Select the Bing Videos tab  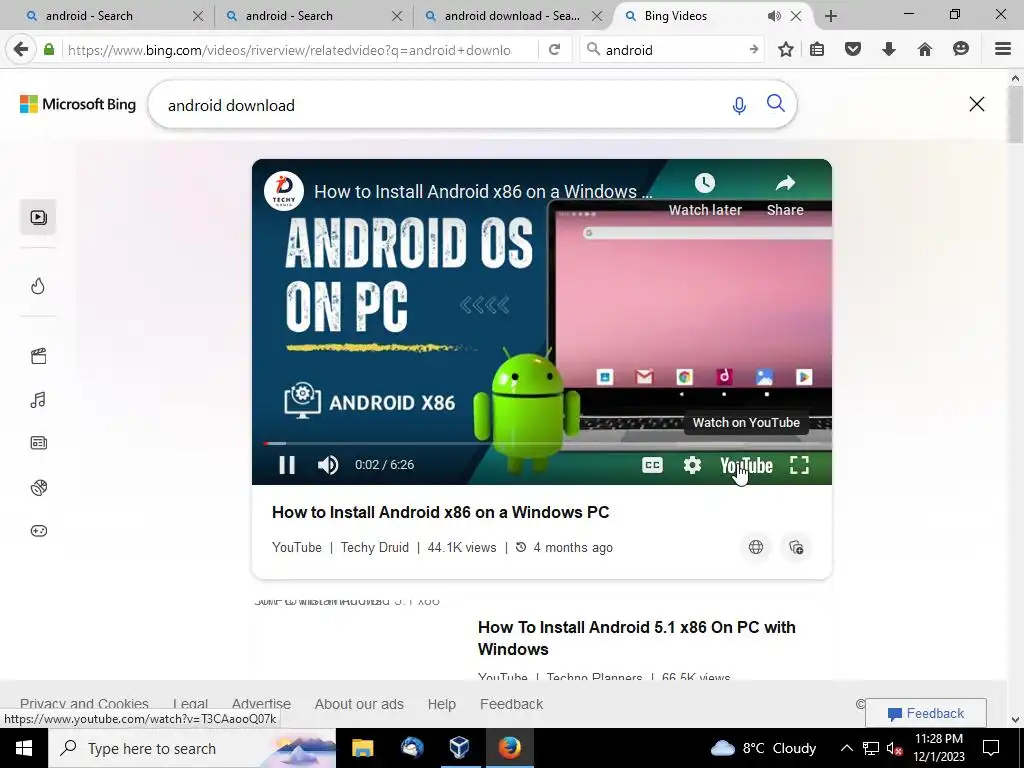(x=675, y=16)
